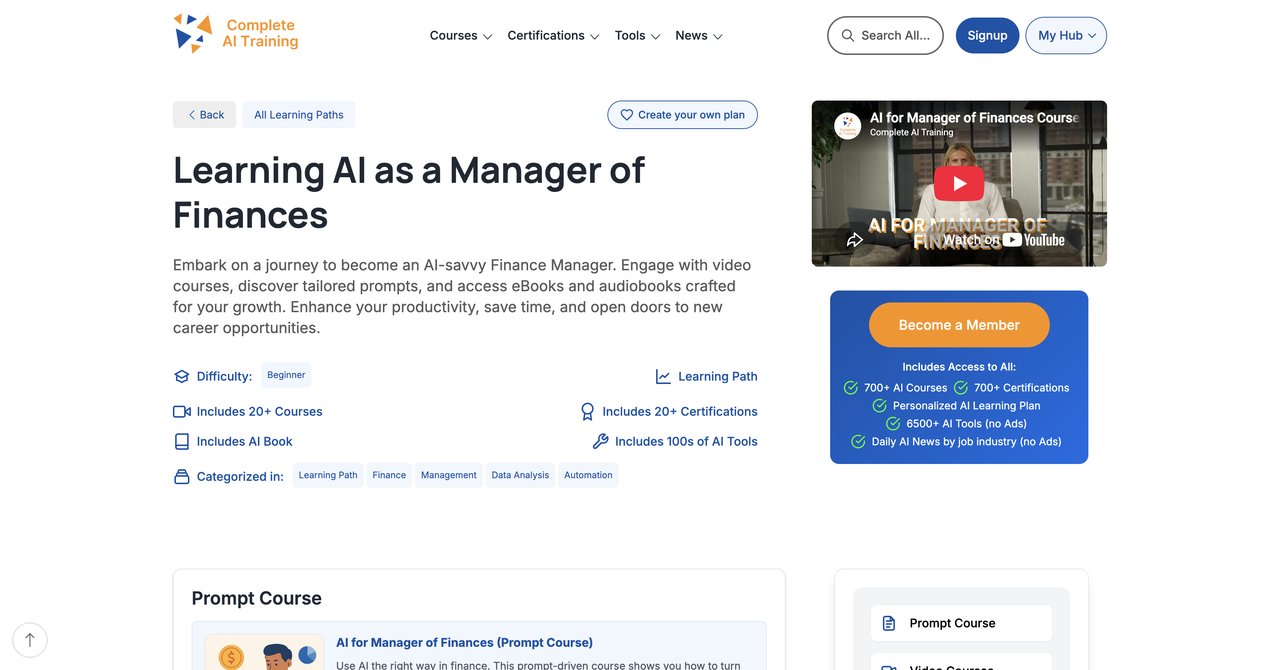
Task: Click the certification ribbon icon
Action: [x=588, y=412]
